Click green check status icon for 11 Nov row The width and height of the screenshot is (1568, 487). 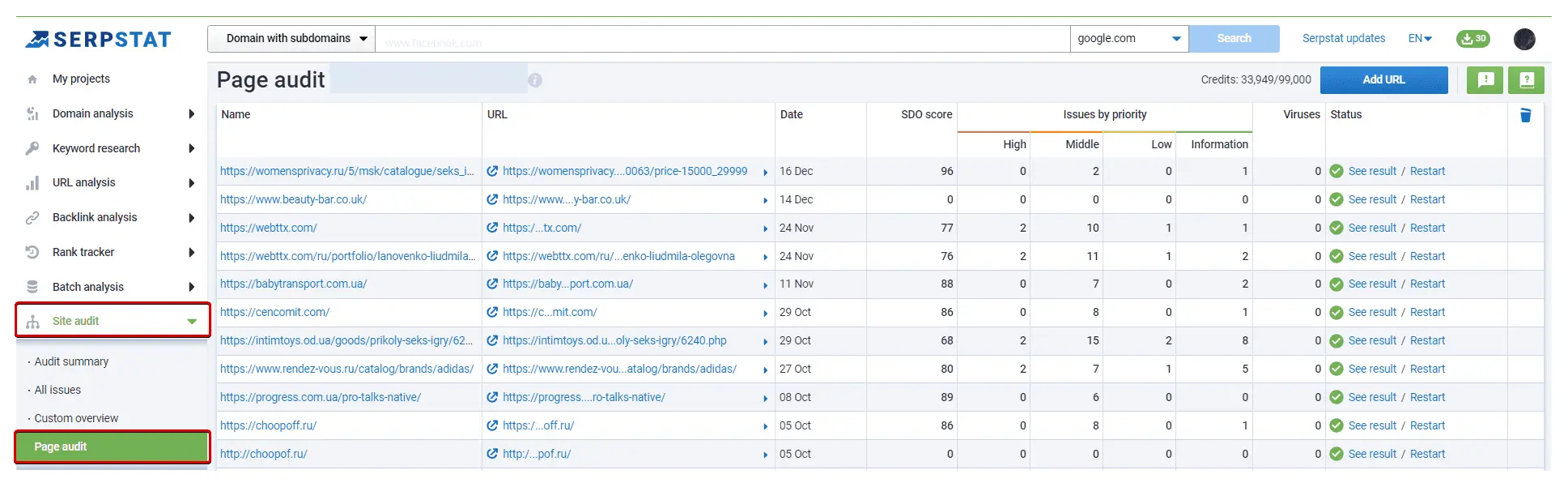[1336, 284]
